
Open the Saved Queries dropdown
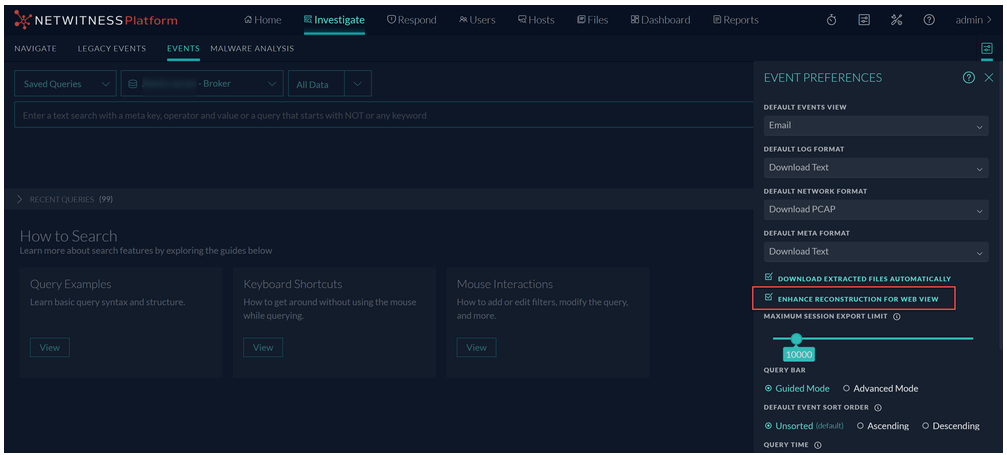tap(66, 84)
